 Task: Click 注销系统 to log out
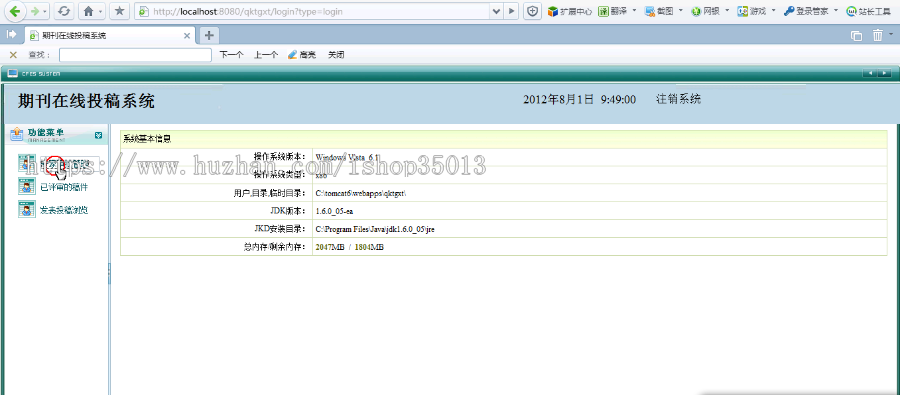pos(678,99)
